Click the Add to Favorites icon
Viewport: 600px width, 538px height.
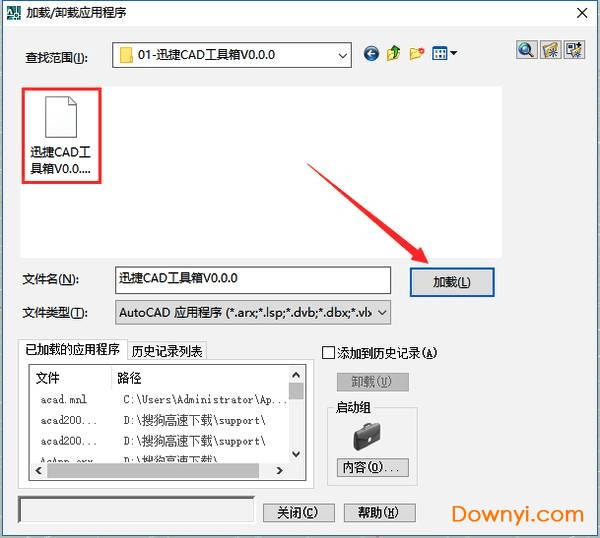(574, 50)
